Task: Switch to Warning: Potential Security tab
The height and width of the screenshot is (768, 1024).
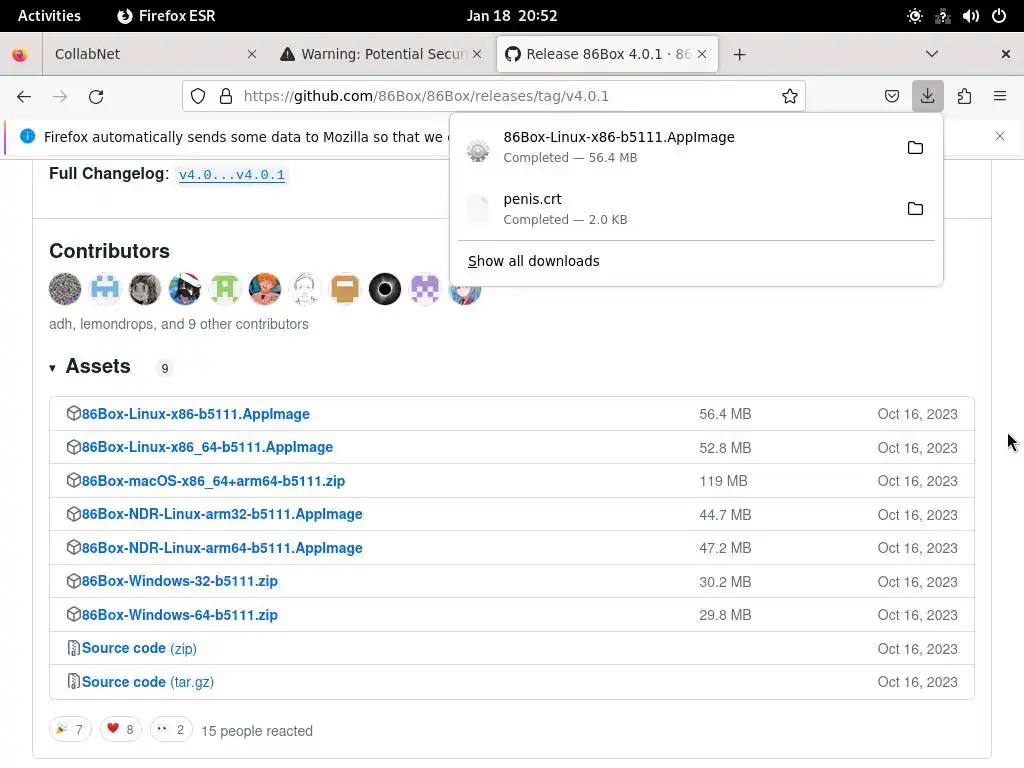Action: point(382,54)
